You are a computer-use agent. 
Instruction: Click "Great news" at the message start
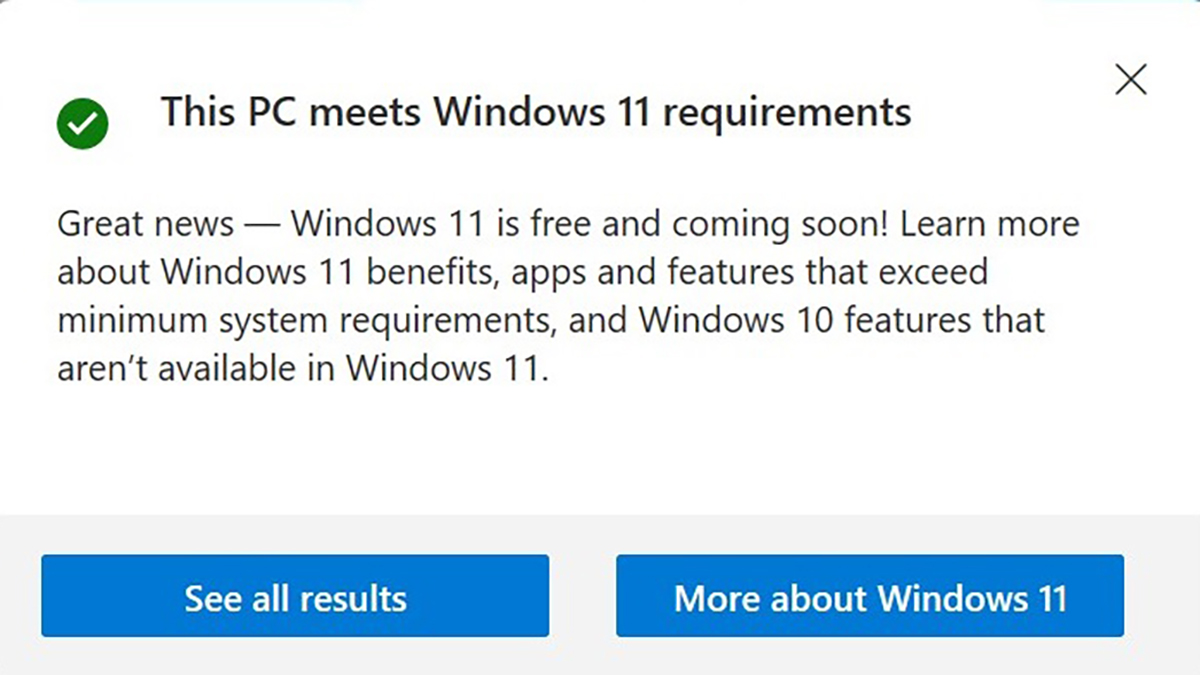[x=145, y=223]
